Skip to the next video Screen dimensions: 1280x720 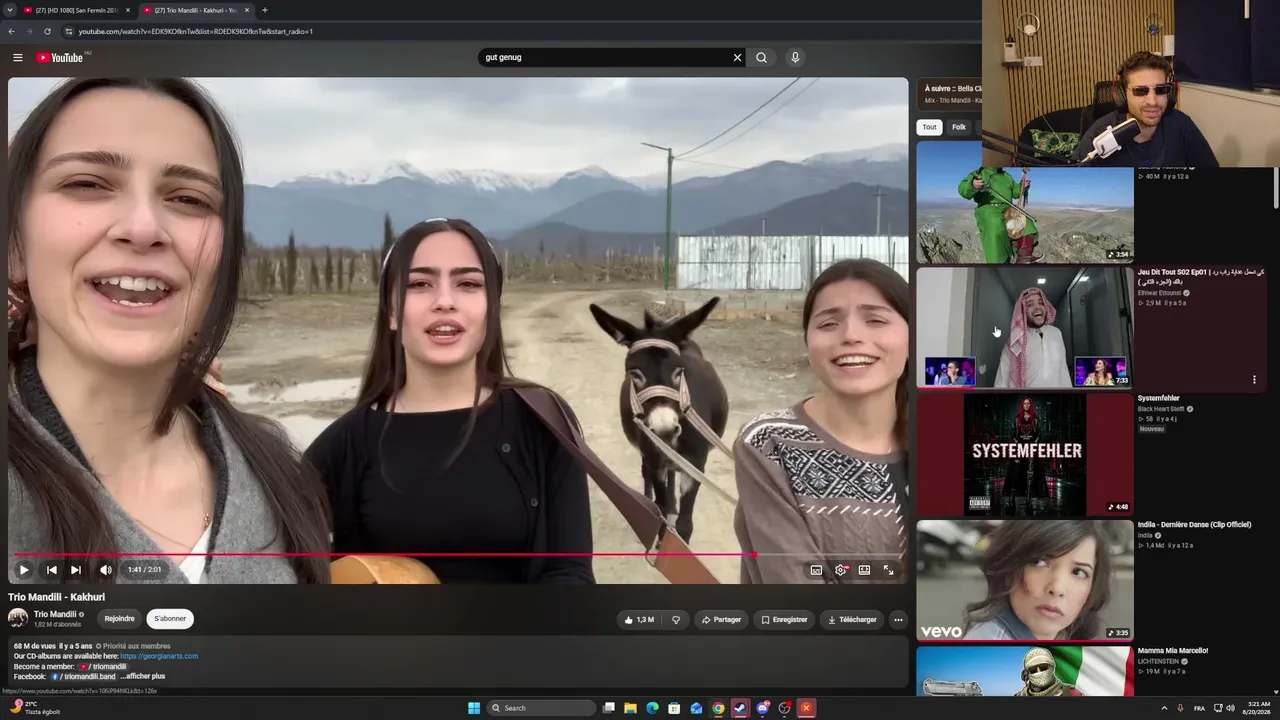click(x=76, y=570)
